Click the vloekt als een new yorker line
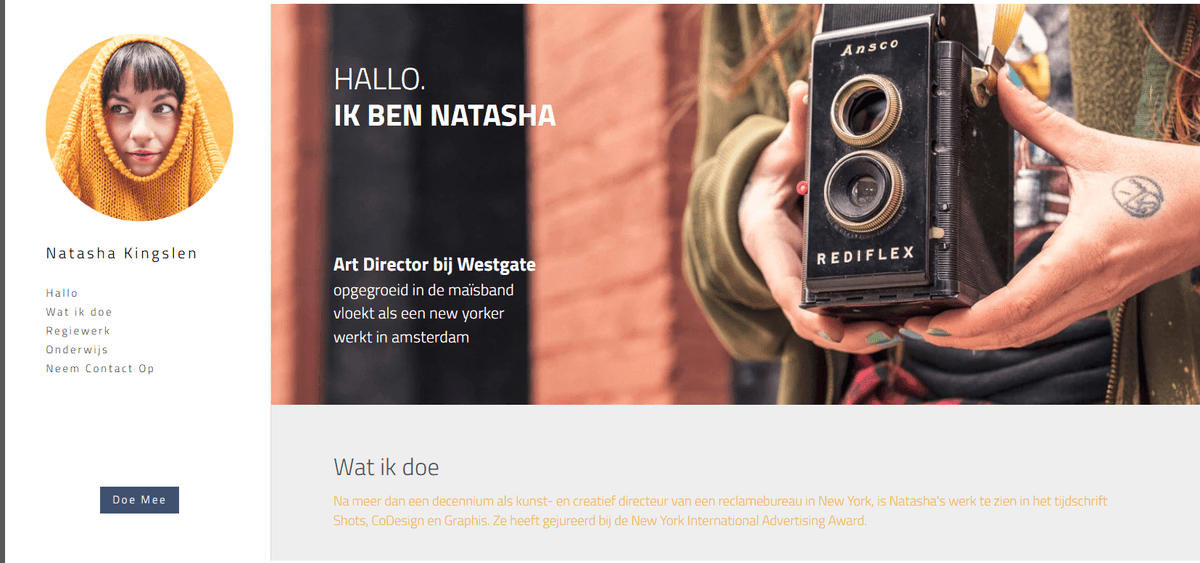The width and height of the screenshot is (1200, 563). click(x=419, y=314)
